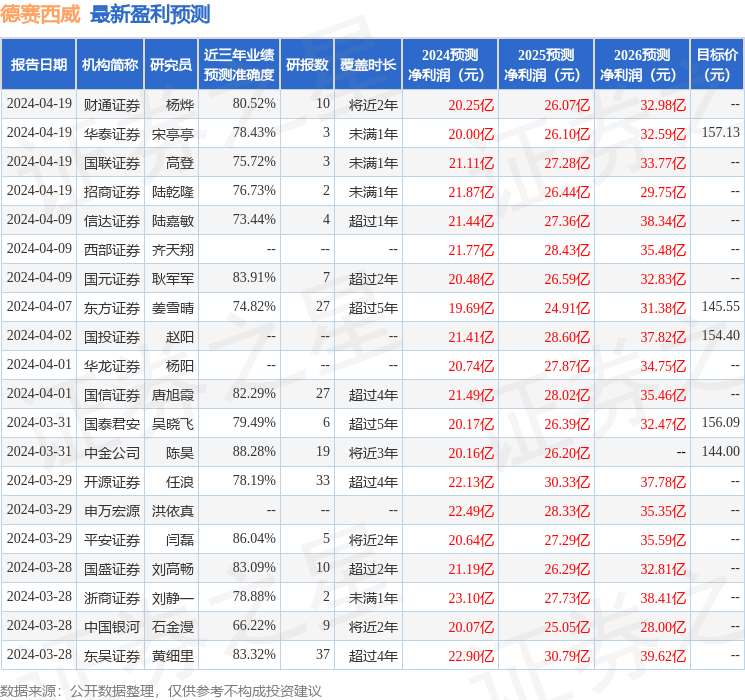Viewport: 745px width, 700px height.
Task: Click target price 154.40
Action: pos(721,336)
